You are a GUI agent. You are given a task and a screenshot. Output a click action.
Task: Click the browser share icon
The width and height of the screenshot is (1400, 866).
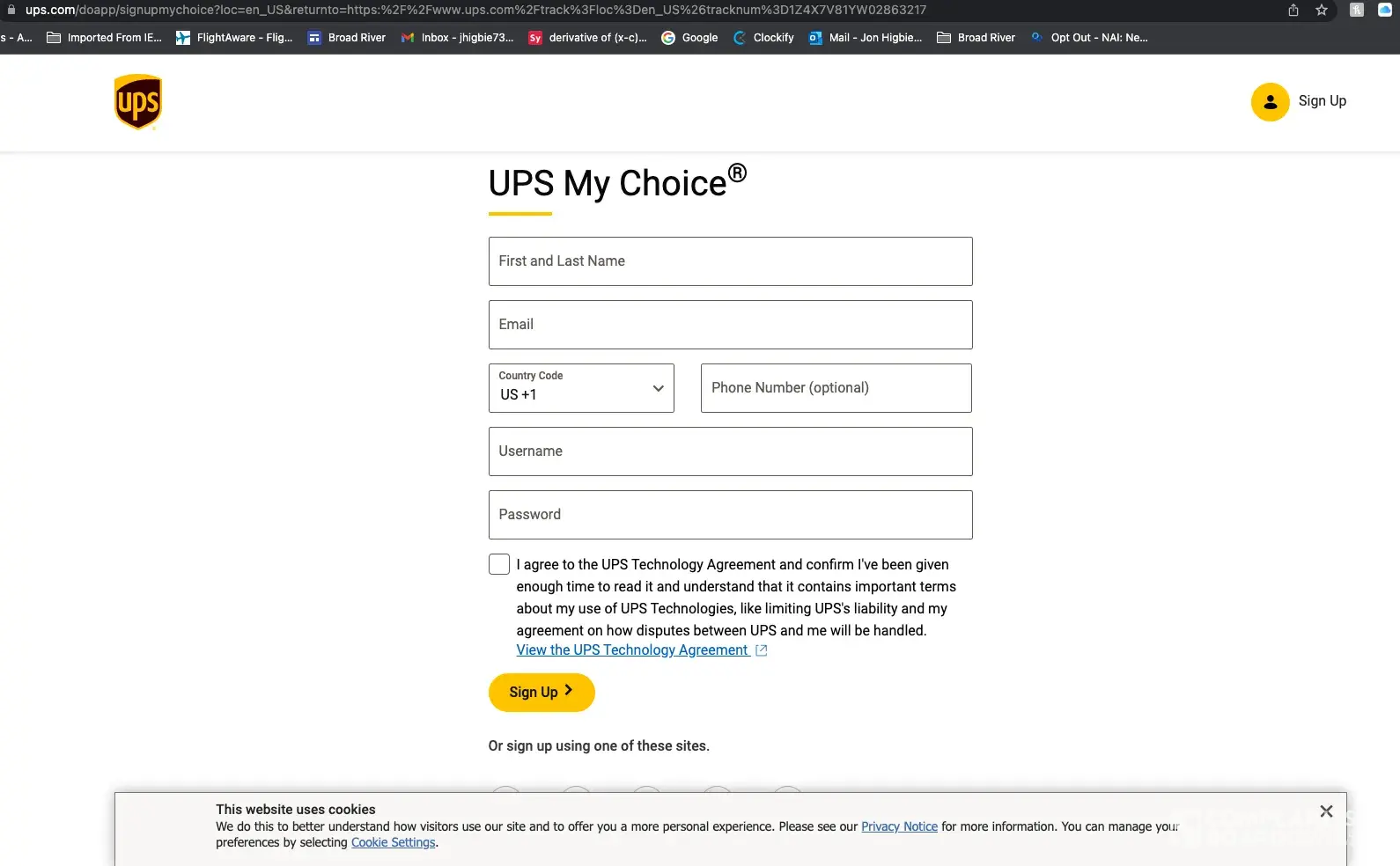(x=1293, y=11)
